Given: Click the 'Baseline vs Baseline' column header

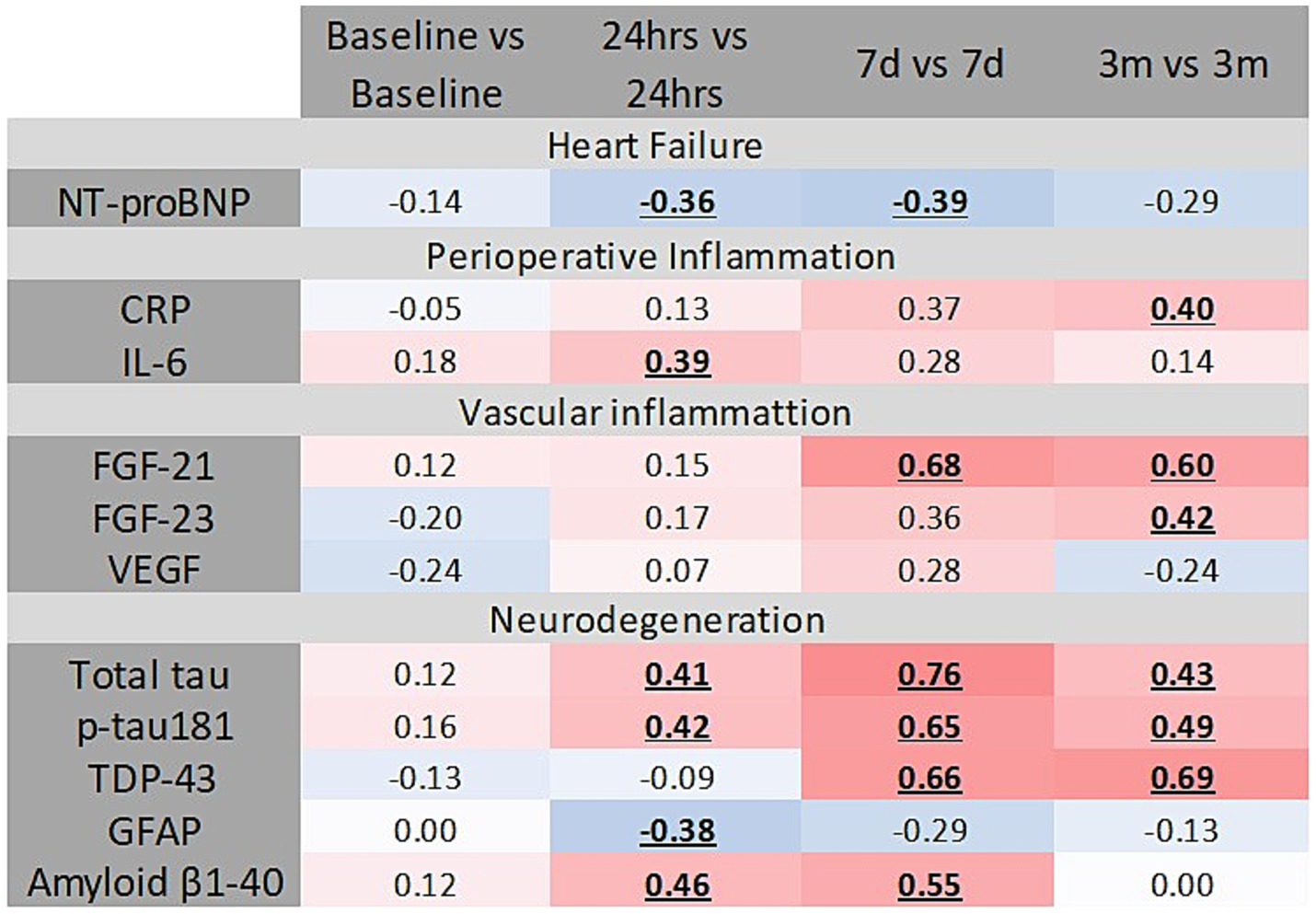Looking at the screenshot, I should (x=425, y=64).
